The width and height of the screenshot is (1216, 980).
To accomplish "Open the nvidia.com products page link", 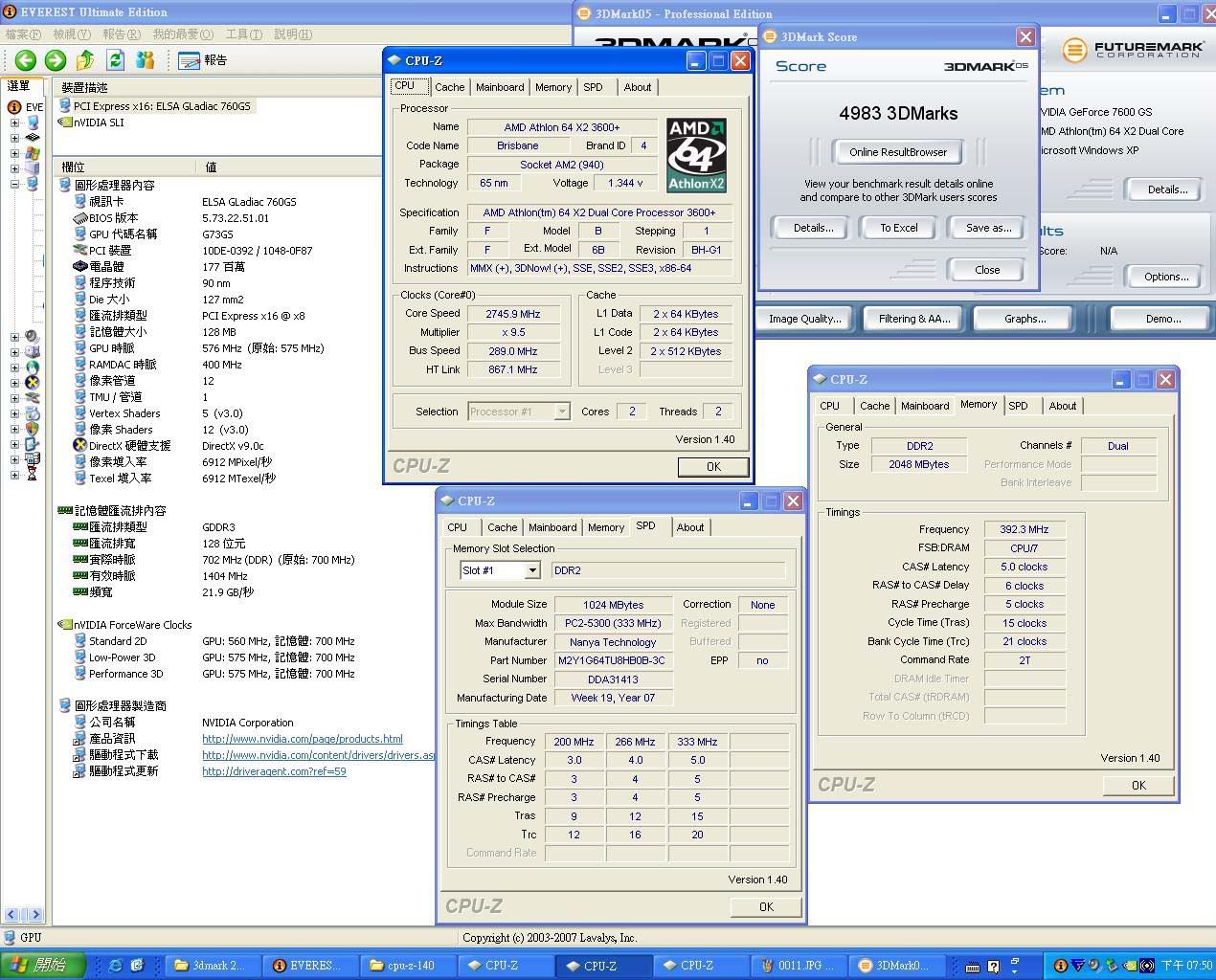I will tap(303, 739).
